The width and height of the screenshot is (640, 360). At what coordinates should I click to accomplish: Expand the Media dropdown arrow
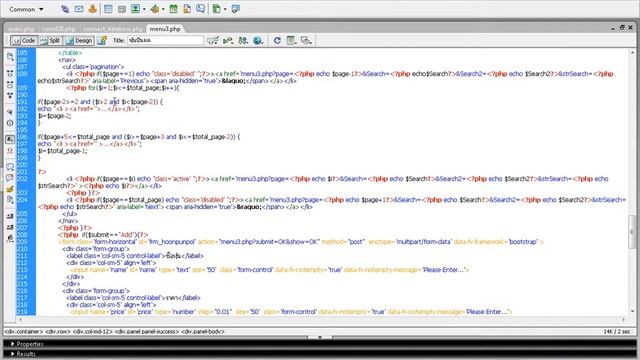pyautogui.click(x=163, y=9)
